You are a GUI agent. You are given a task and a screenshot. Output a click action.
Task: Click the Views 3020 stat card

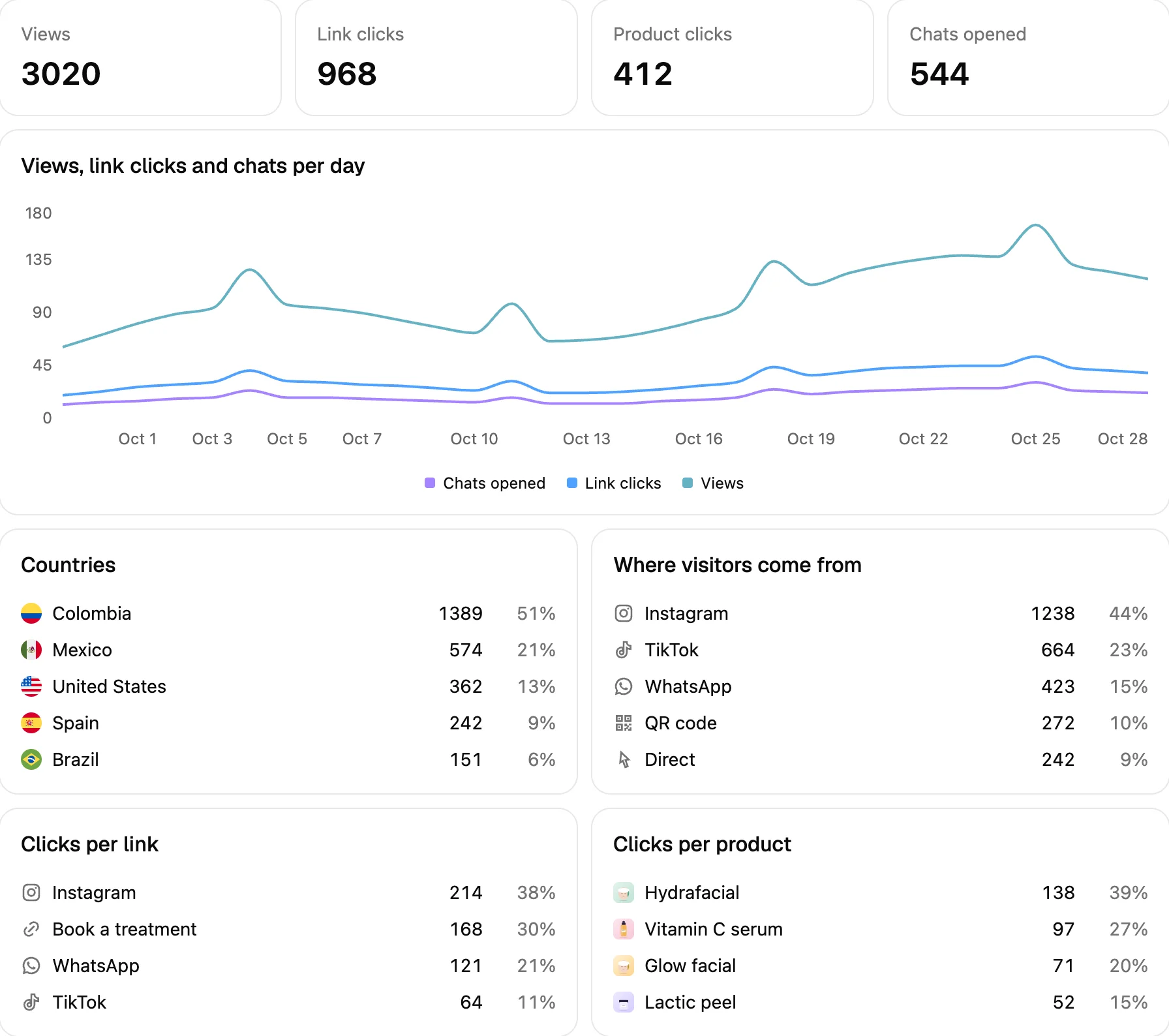tap(140, 57)
